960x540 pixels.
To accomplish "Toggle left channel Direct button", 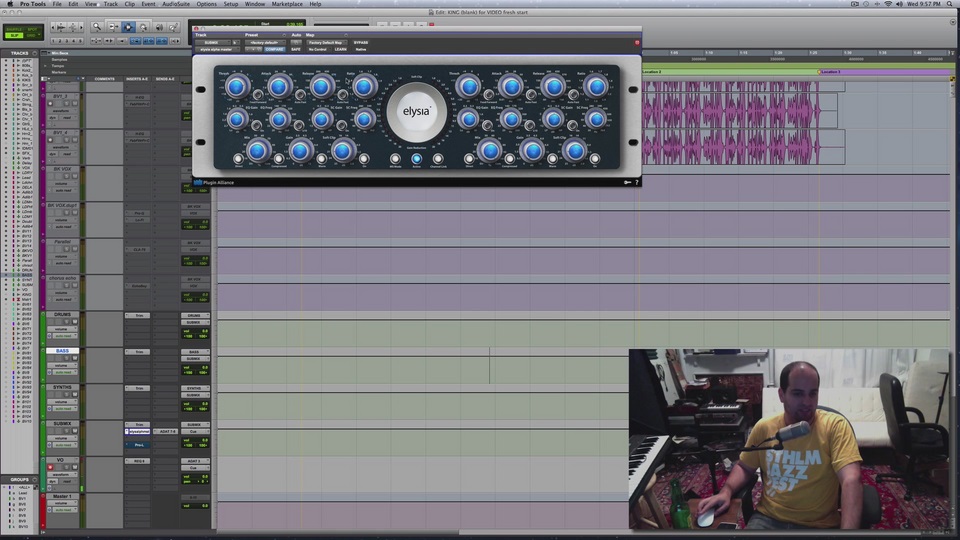I will tap(238, 159).
